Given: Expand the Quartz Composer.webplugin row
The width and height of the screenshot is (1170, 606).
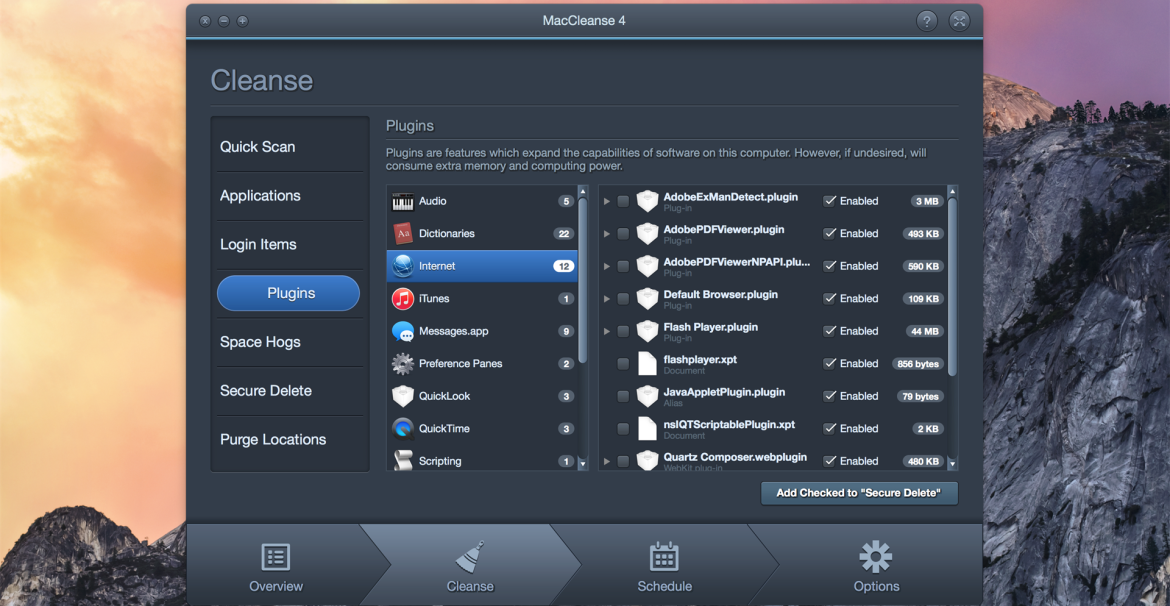Looking at the screenshot, I should point(607,461).
